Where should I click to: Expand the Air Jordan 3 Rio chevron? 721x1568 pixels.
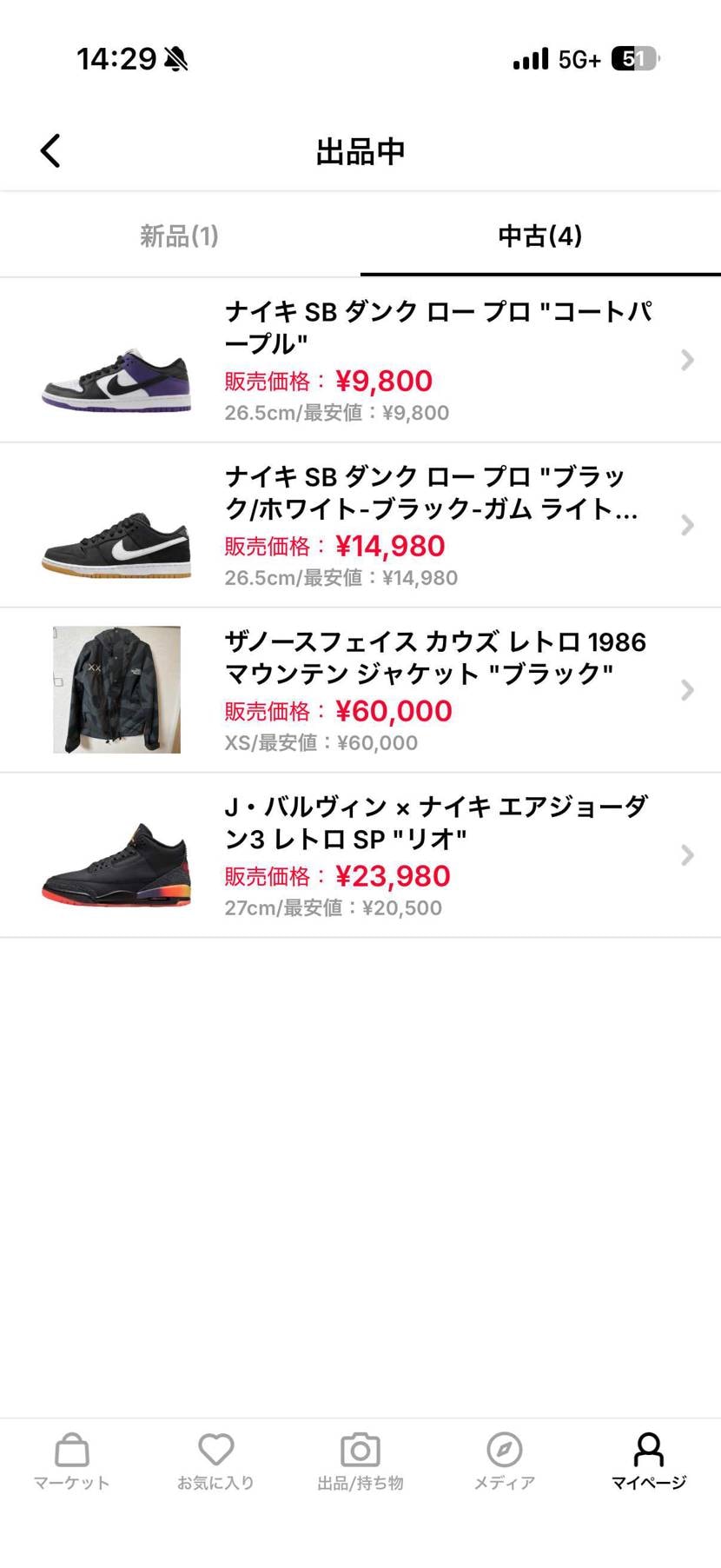(x=687, y=855)
